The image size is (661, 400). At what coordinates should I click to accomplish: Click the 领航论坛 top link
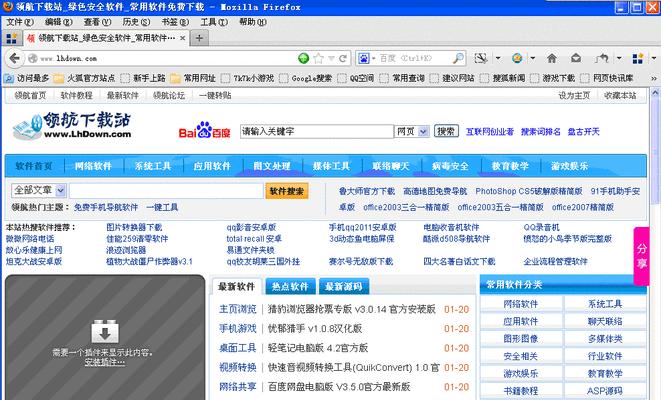tap(169, 96)
